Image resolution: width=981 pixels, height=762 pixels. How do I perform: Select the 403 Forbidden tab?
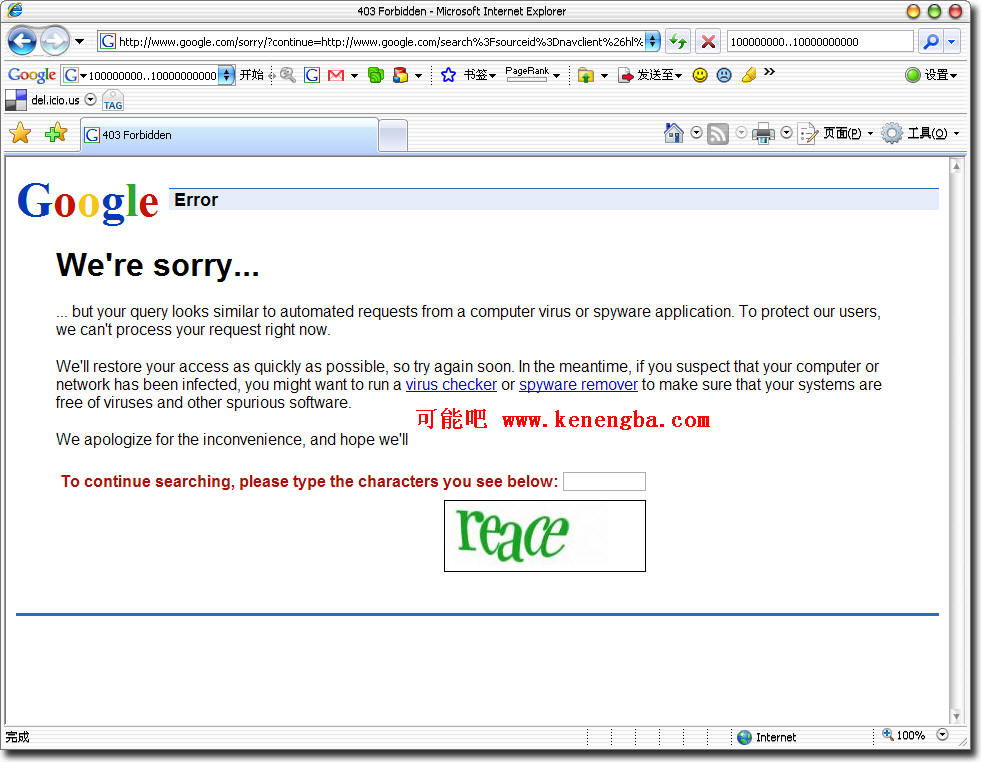228,135
